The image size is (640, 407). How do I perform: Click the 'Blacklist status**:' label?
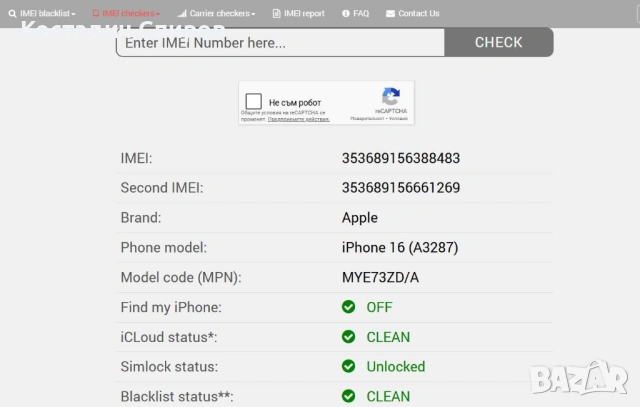click(177, 396)
